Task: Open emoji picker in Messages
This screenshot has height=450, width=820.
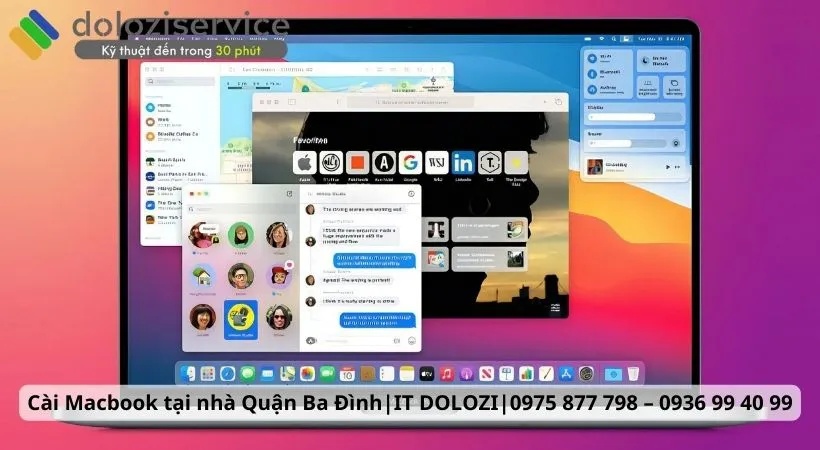Action: [412, 341]
